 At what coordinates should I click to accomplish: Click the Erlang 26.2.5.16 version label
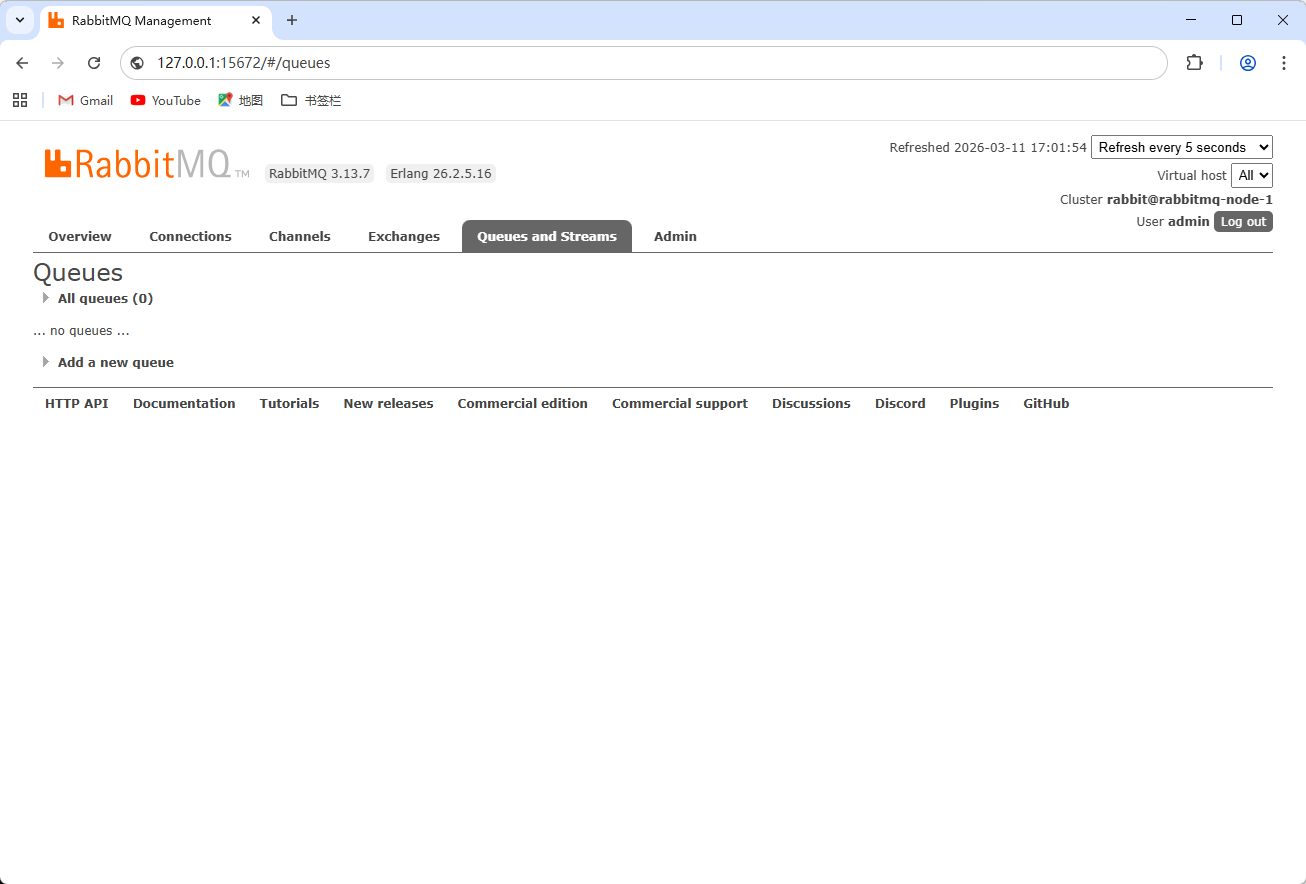[x=441, y=174]
